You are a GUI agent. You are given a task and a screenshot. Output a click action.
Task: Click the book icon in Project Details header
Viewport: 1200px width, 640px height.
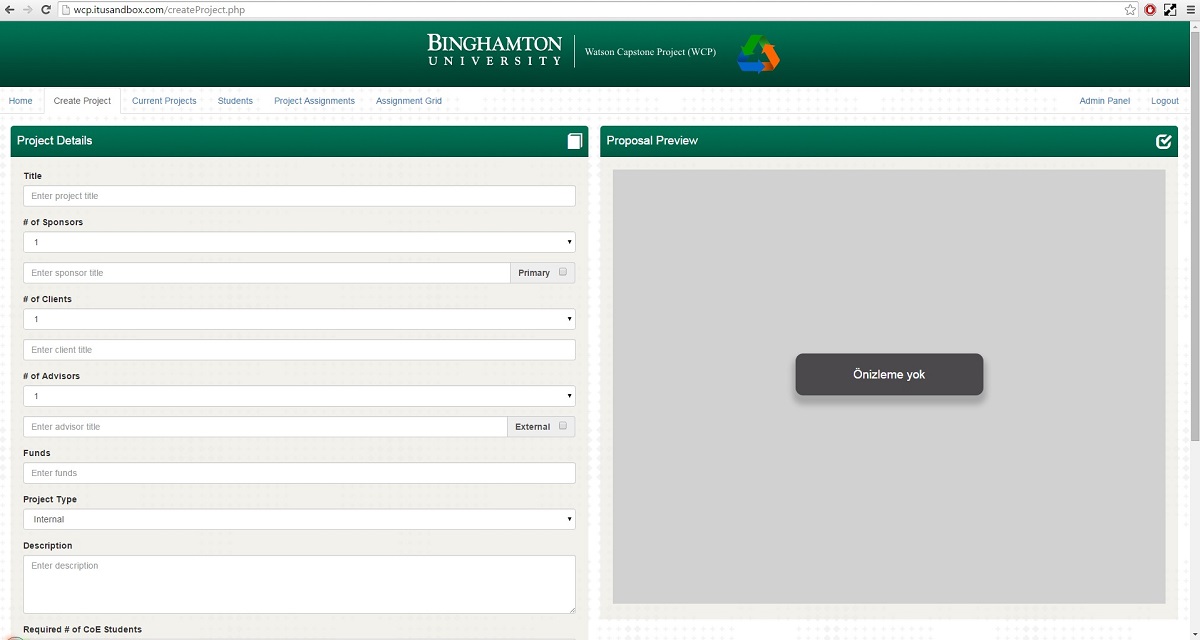tap(574, 141)
